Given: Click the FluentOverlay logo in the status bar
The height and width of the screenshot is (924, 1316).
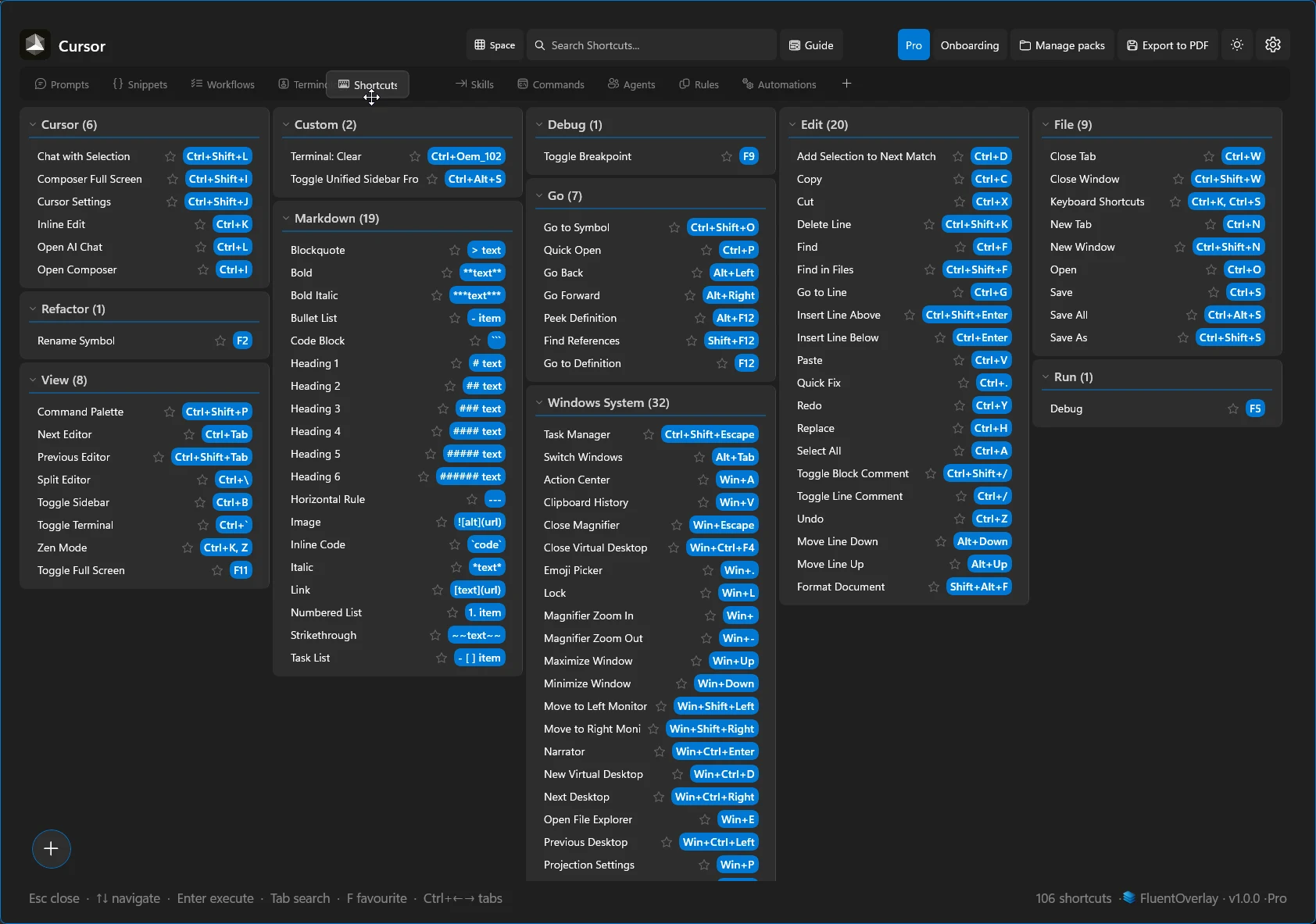Looking at the screenshot, I should point(1128,898).
